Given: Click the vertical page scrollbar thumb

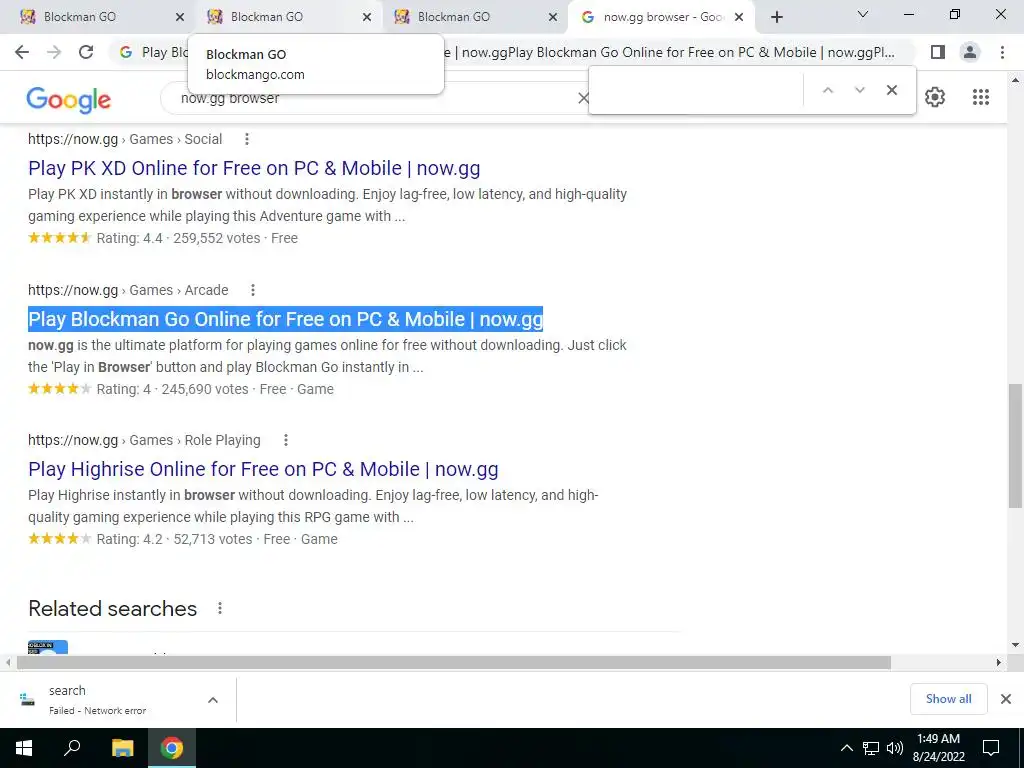Looking at the screenshot, I should [1015, 446].
